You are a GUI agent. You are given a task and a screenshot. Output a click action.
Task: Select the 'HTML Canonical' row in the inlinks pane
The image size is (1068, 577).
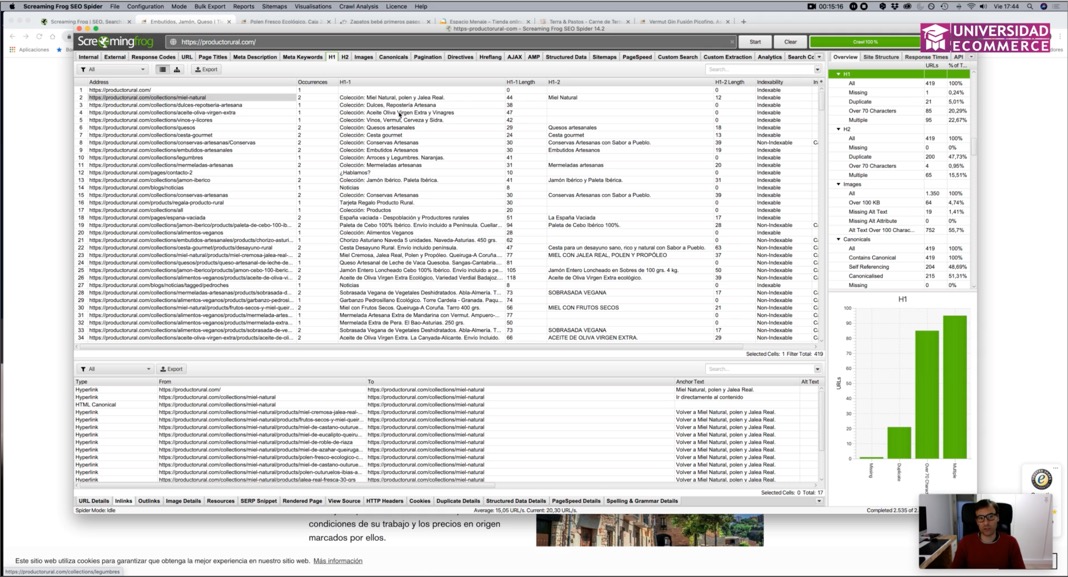point(95,405)
